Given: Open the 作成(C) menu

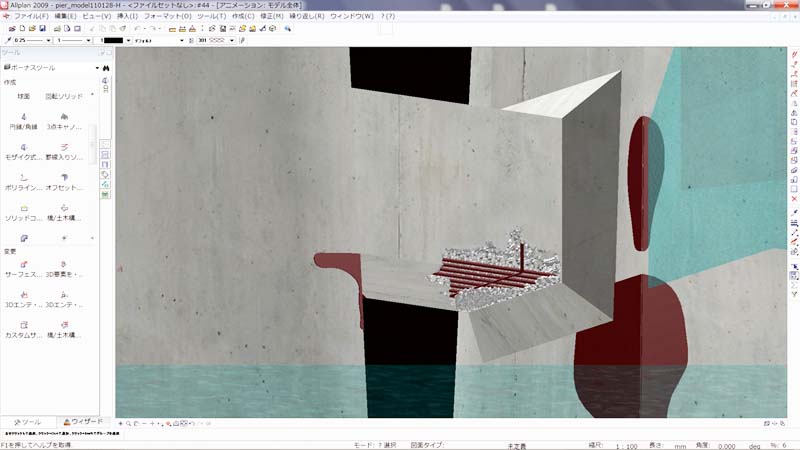Looking at the screenshot, I should 243,16.
